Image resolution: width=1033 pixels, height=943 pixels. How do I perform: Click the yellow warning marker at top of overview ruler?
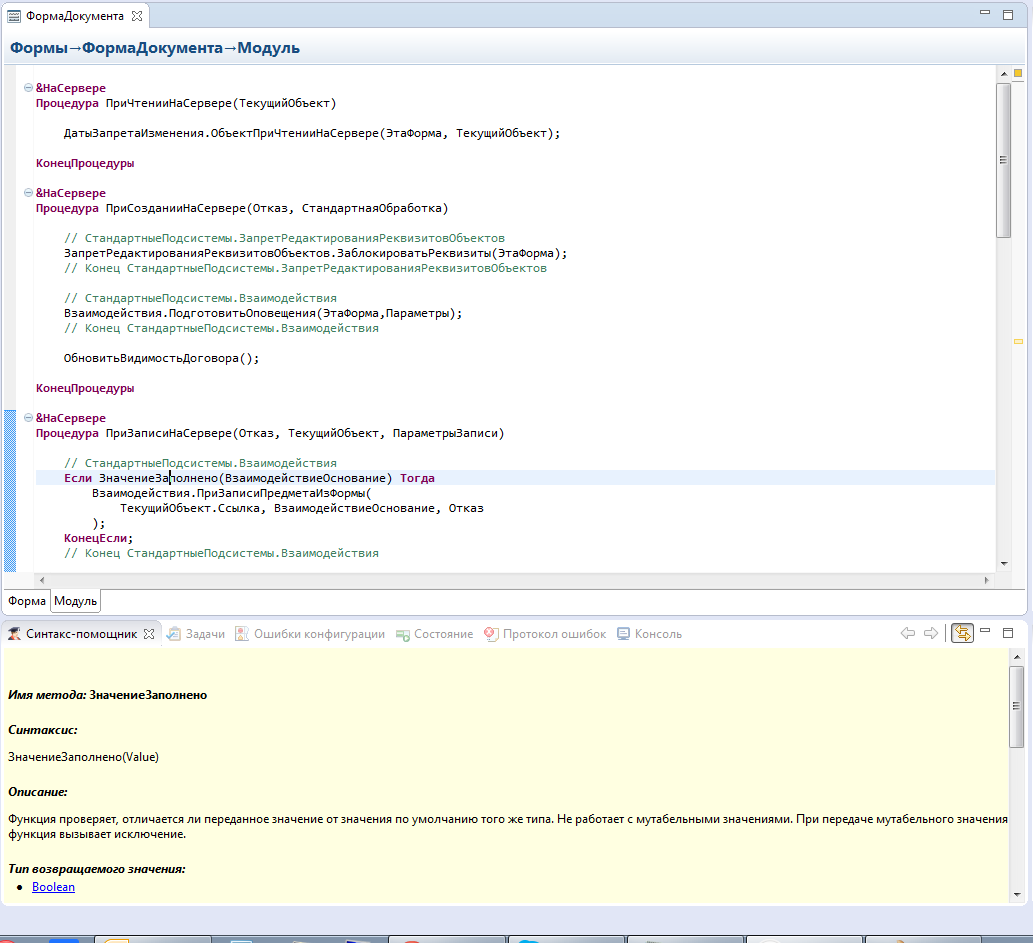[1018, 73]
